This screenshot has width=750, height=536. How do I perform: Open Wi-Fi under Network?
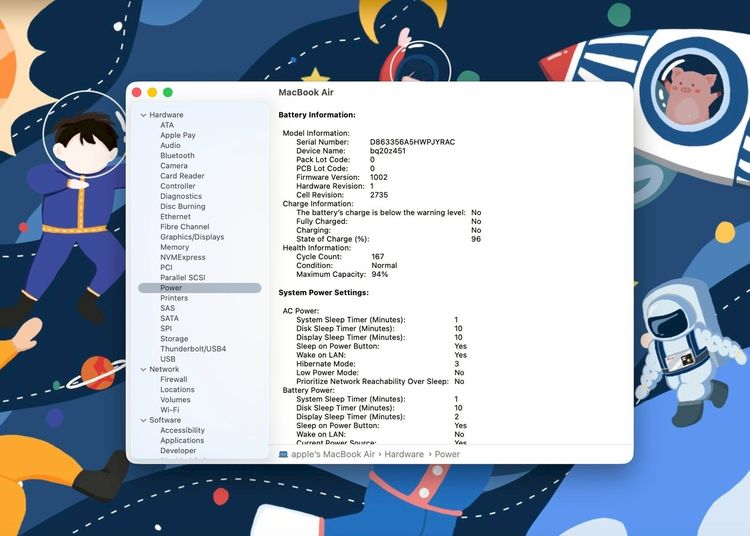pyautogui.click(x=170, y=410)
